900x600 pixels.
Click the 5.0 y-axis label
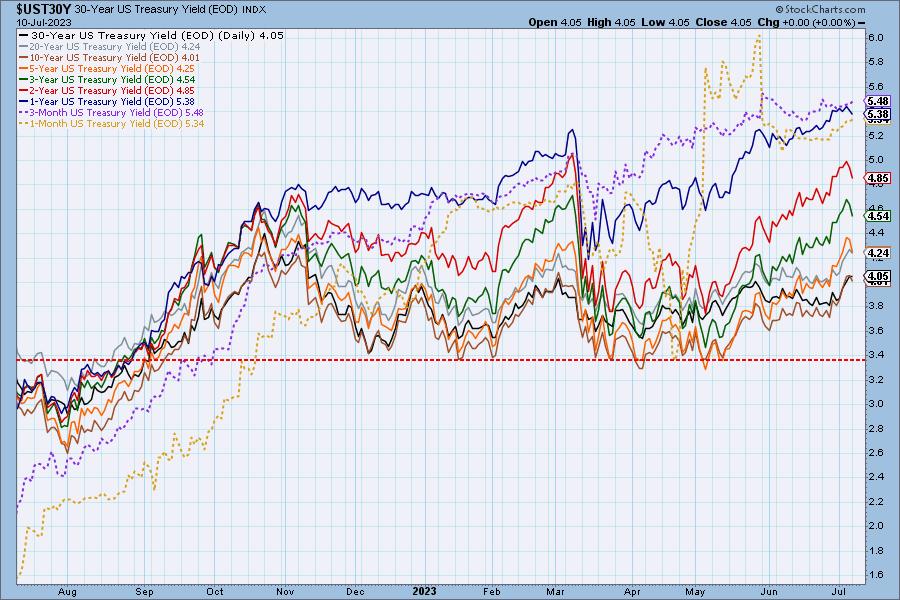(876, 160)
